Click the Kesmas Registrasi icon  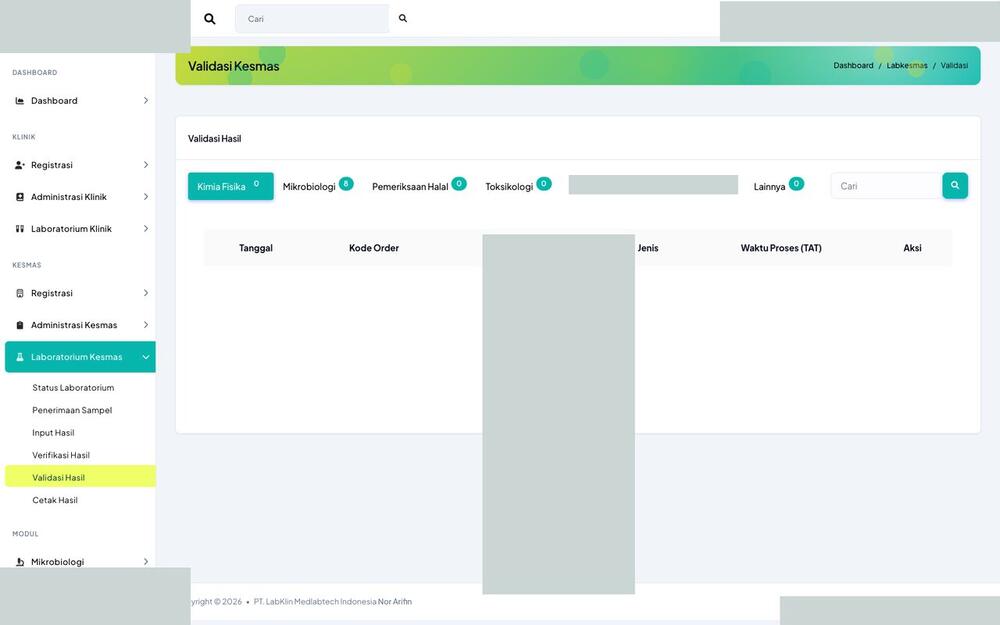pos(20,293)
